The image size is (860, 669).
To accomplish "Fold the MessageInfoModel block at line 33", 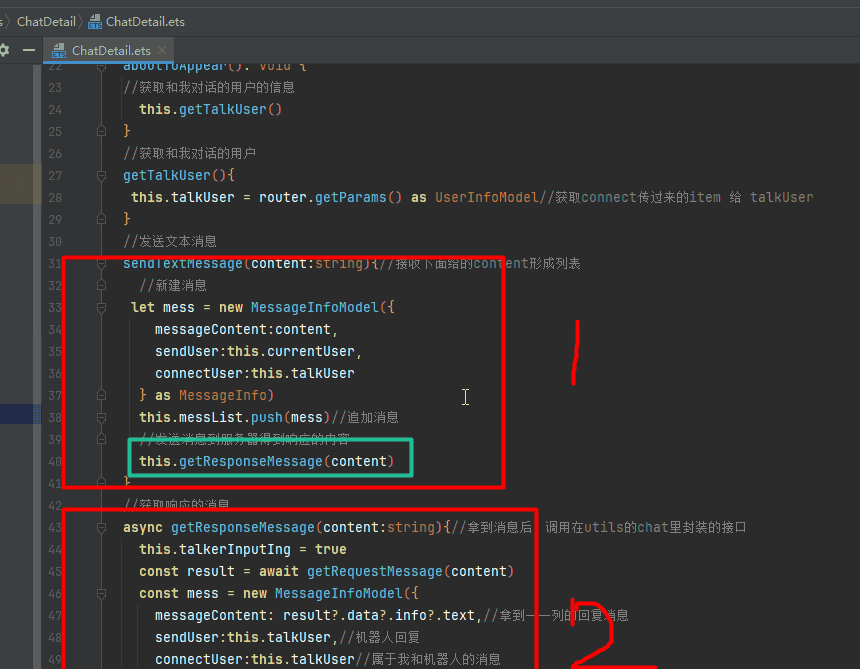I will tap(101, 308).
